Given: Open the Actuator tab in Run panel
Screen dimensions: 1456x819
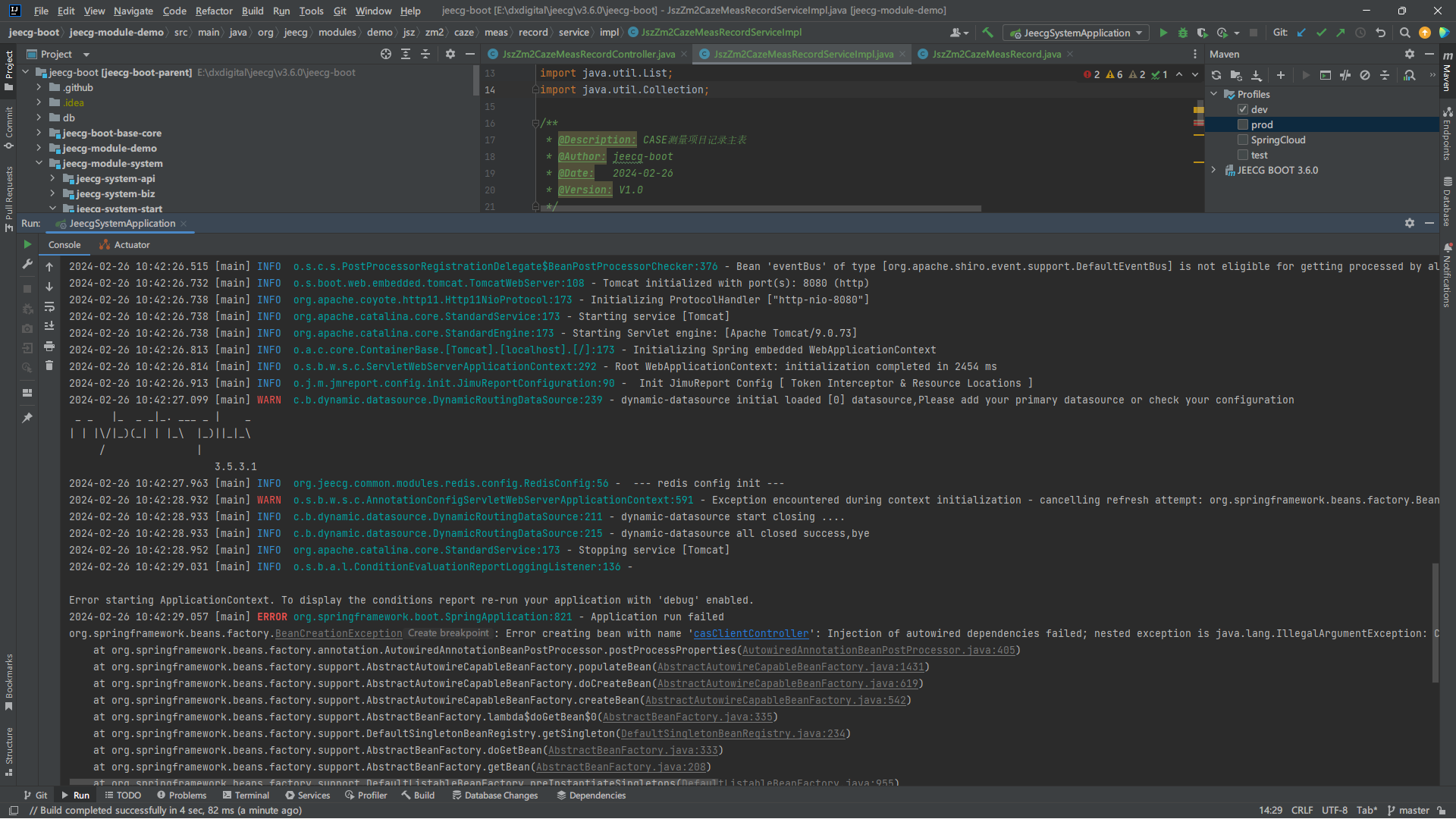Looking at the screenshot, I should point(125,245).
